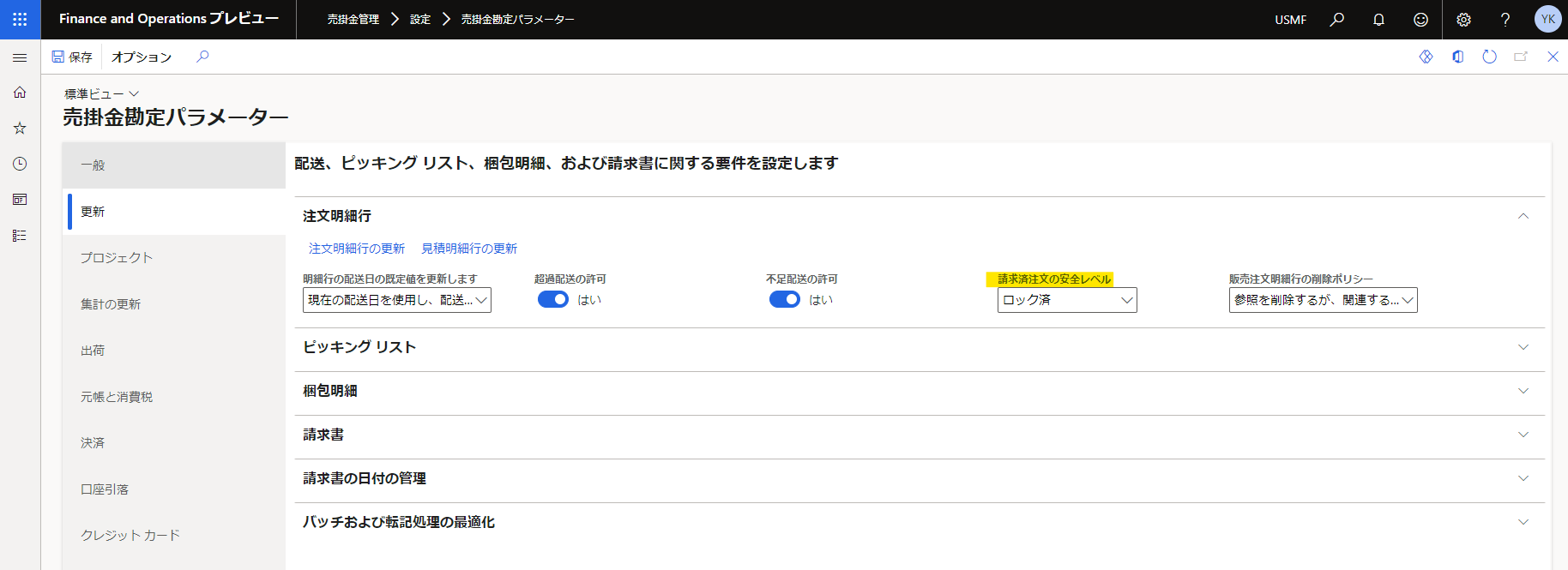Click the Home icon in left sidebar

pos(20,93)
